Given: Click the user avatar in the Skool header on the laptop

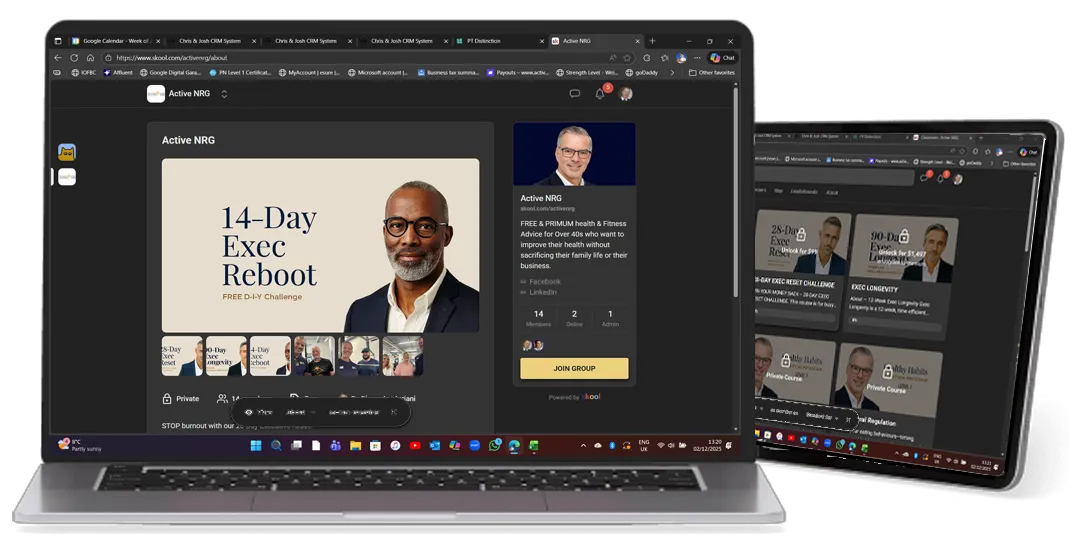Looking at the screenshot, I should (625, 94).
